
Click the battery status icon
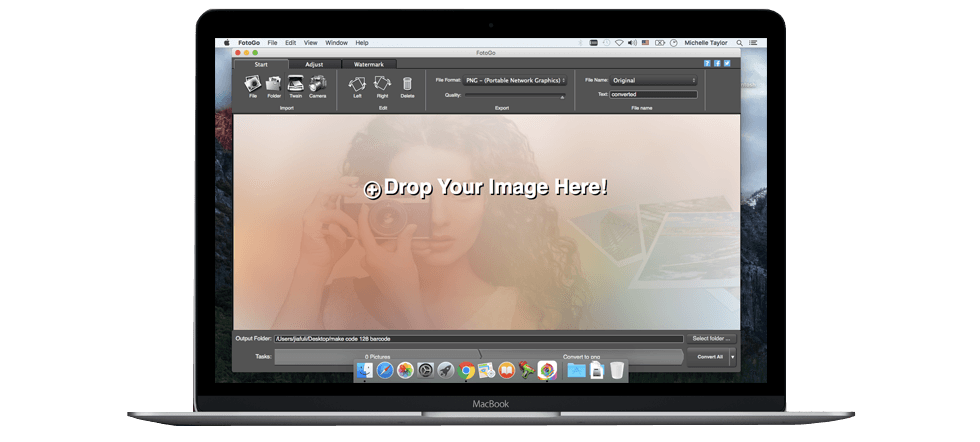[660, 43]
